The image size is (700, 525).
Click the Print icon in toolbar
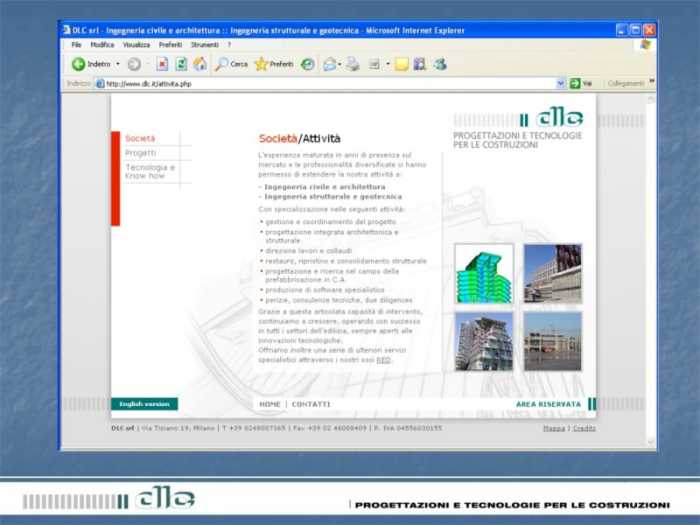(x=352, y=64)
